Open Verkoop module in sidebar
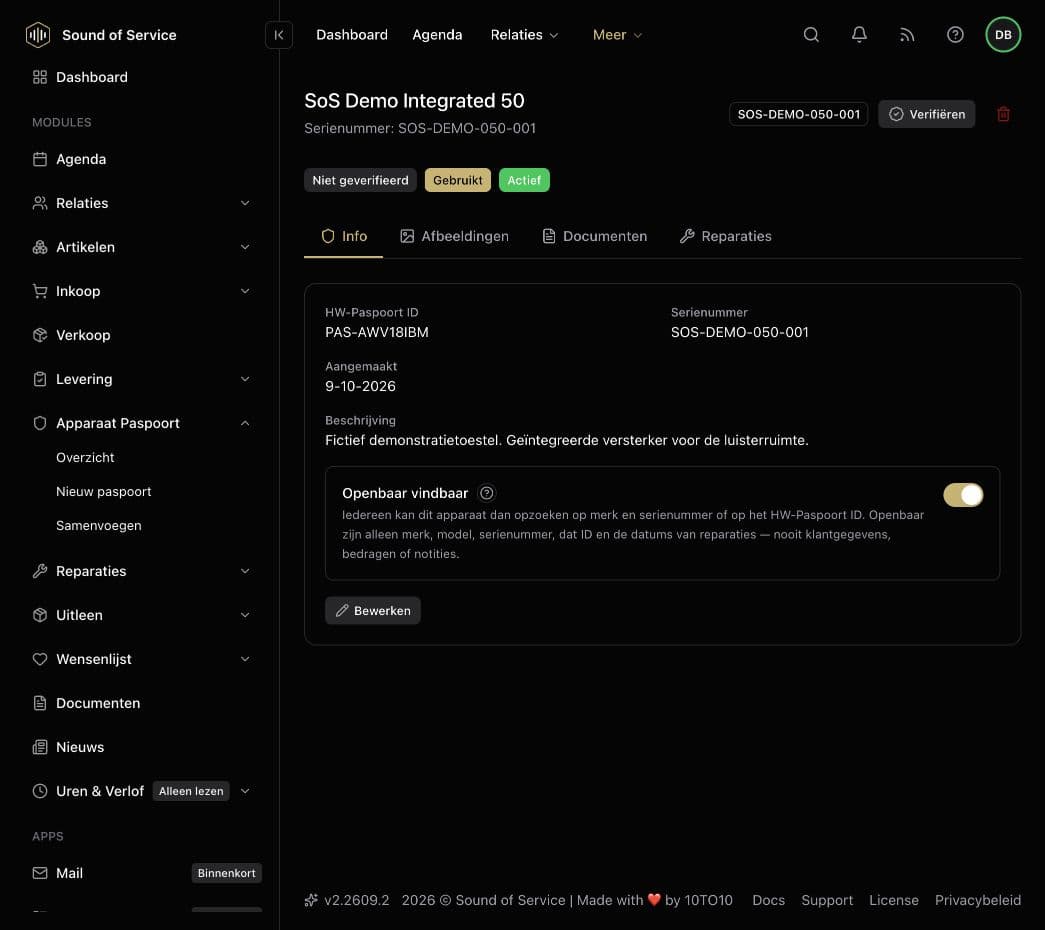Viewport: 1045px width, 930px height. pyautogui.click(x=141, y=335)
